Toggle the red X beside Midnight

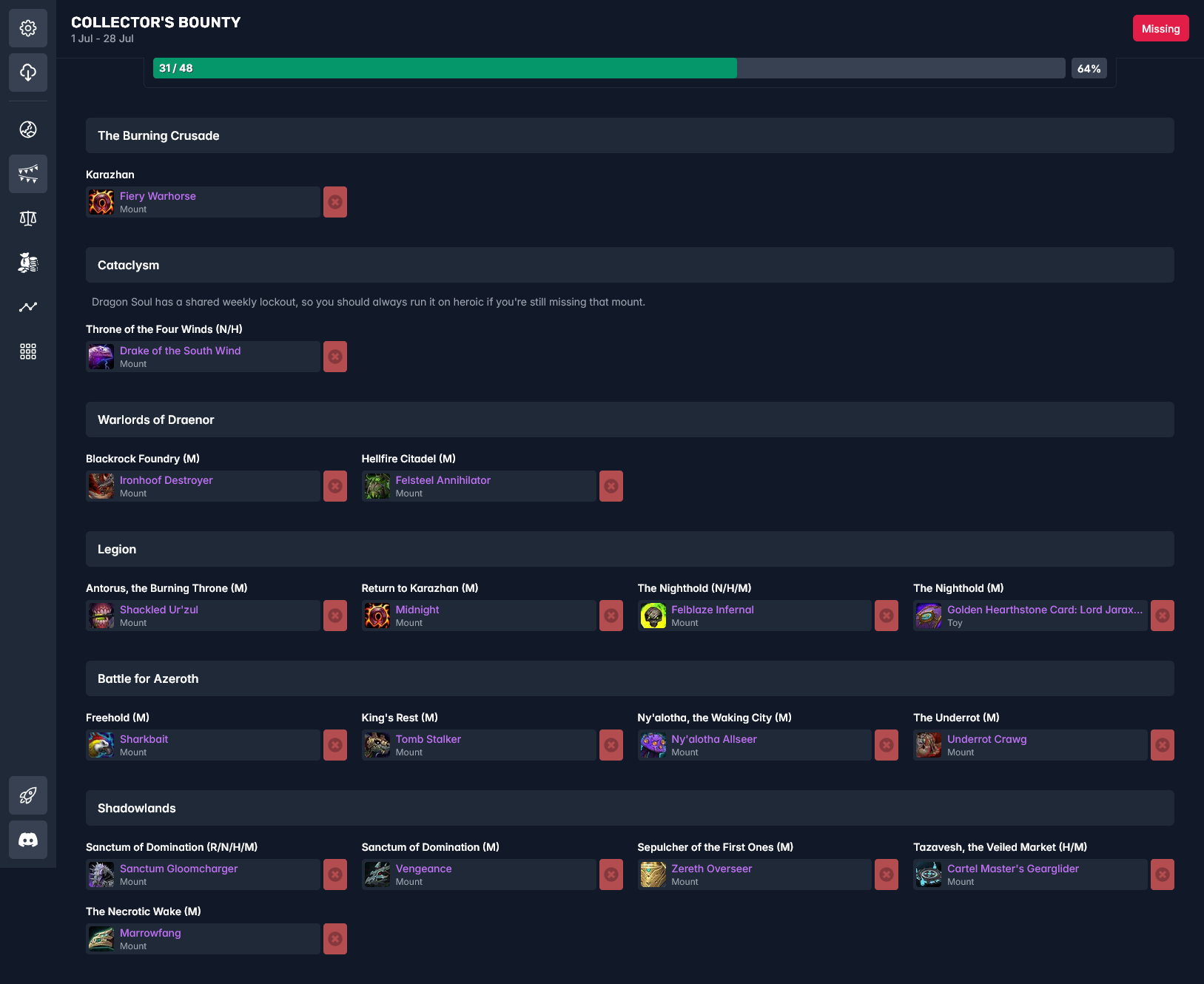pos(611,616)
